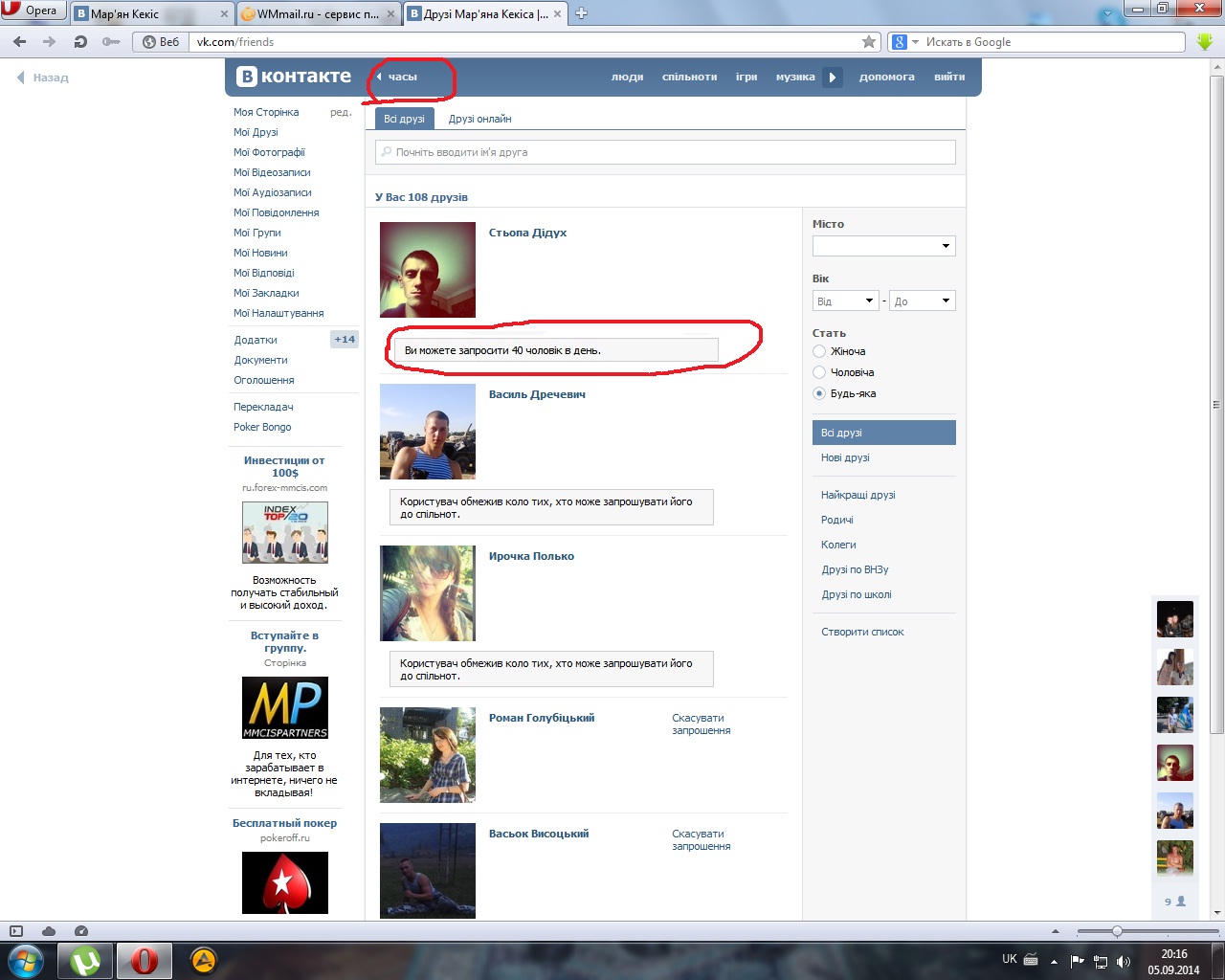Image resolution: width=1225 pixels, height=980 pixels.
Task: Select the Всі друзі tab
Action: coord(404,119)
